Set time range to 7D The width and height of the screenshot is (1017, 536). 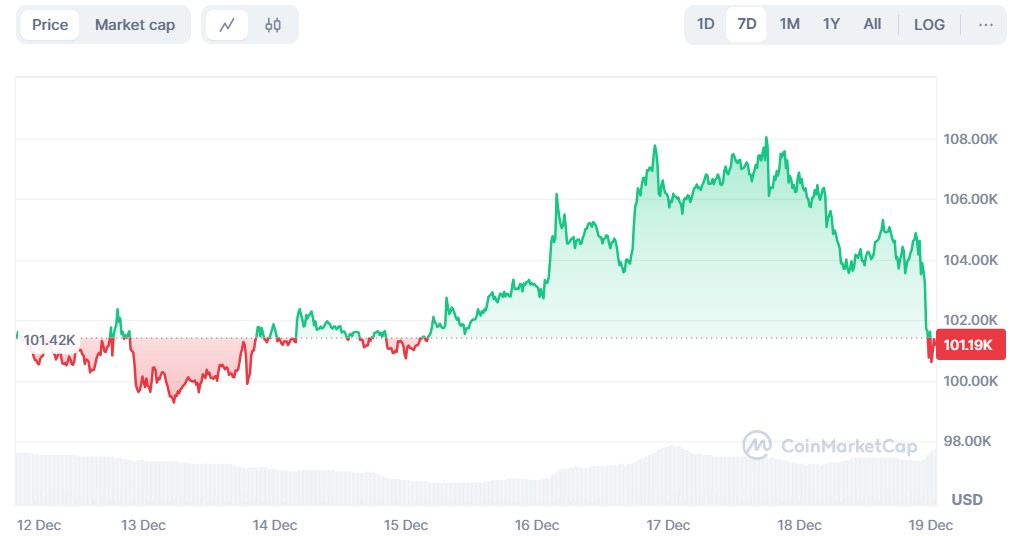746,25
